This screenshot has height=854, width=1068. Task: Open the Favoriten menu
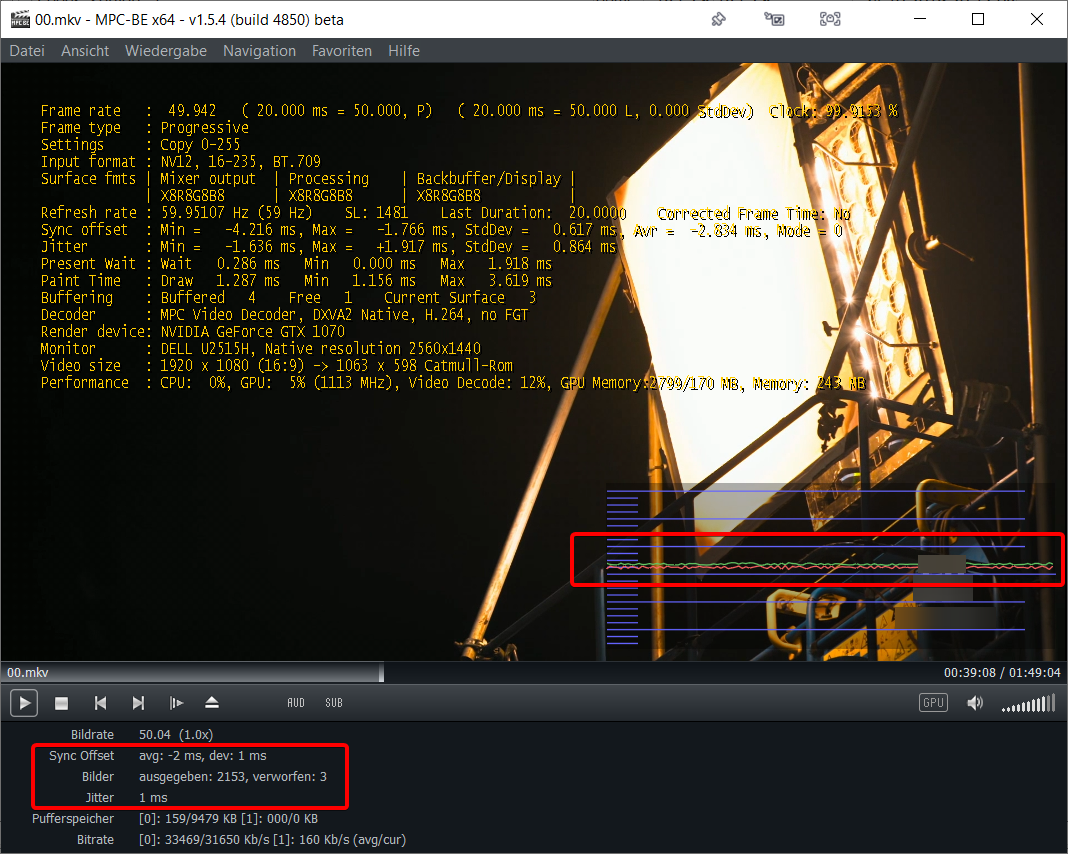pos(342,51)
